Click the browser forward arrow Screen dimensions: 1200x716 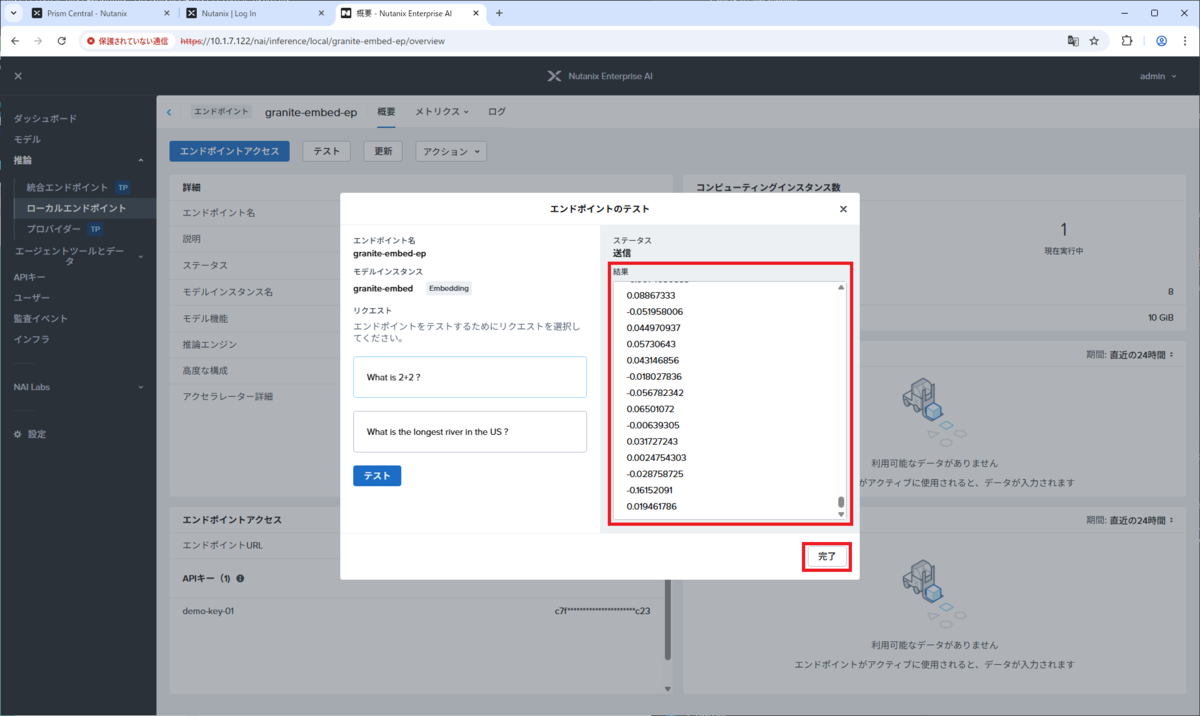coord(38,41)
